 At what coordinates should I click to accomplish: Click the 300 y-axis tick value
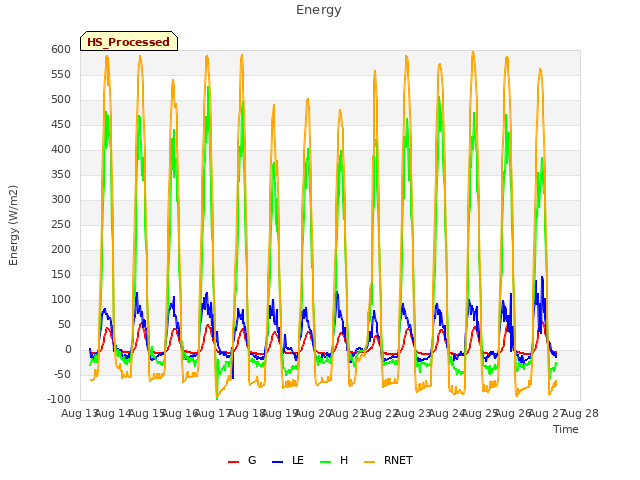point(61,200)
